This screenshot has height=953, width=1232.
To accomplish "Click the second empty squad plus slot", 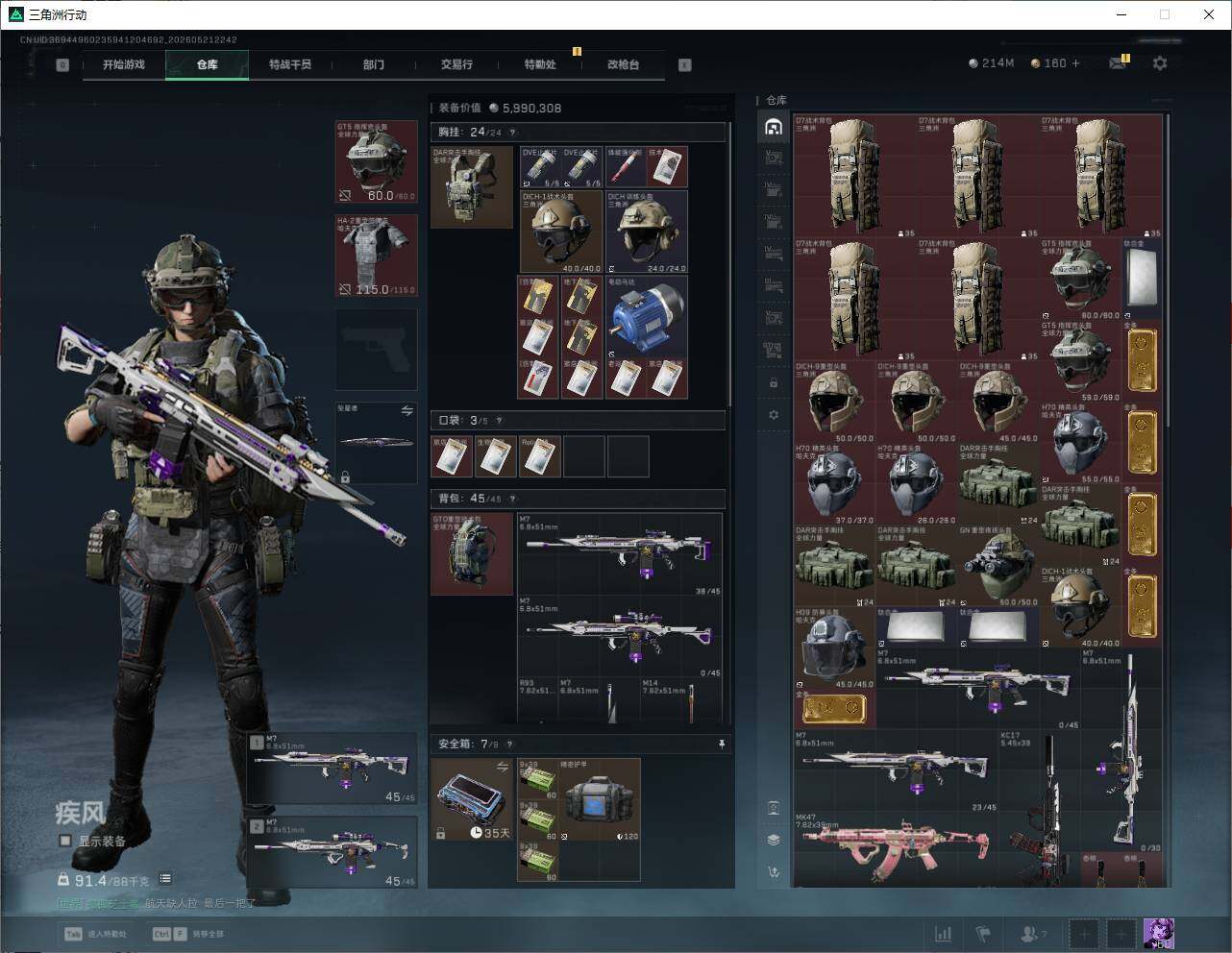I will (x=1121, y=933).
